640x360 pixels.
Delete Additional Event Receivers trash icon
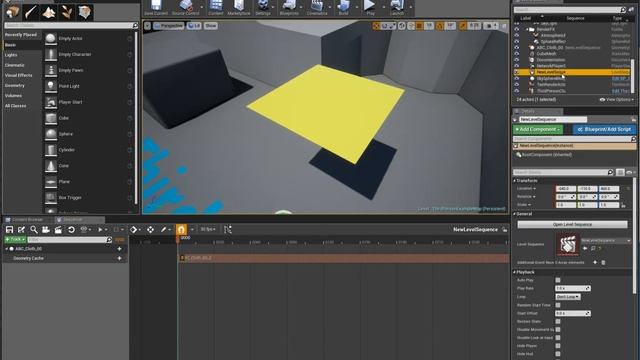coord(603,262)
